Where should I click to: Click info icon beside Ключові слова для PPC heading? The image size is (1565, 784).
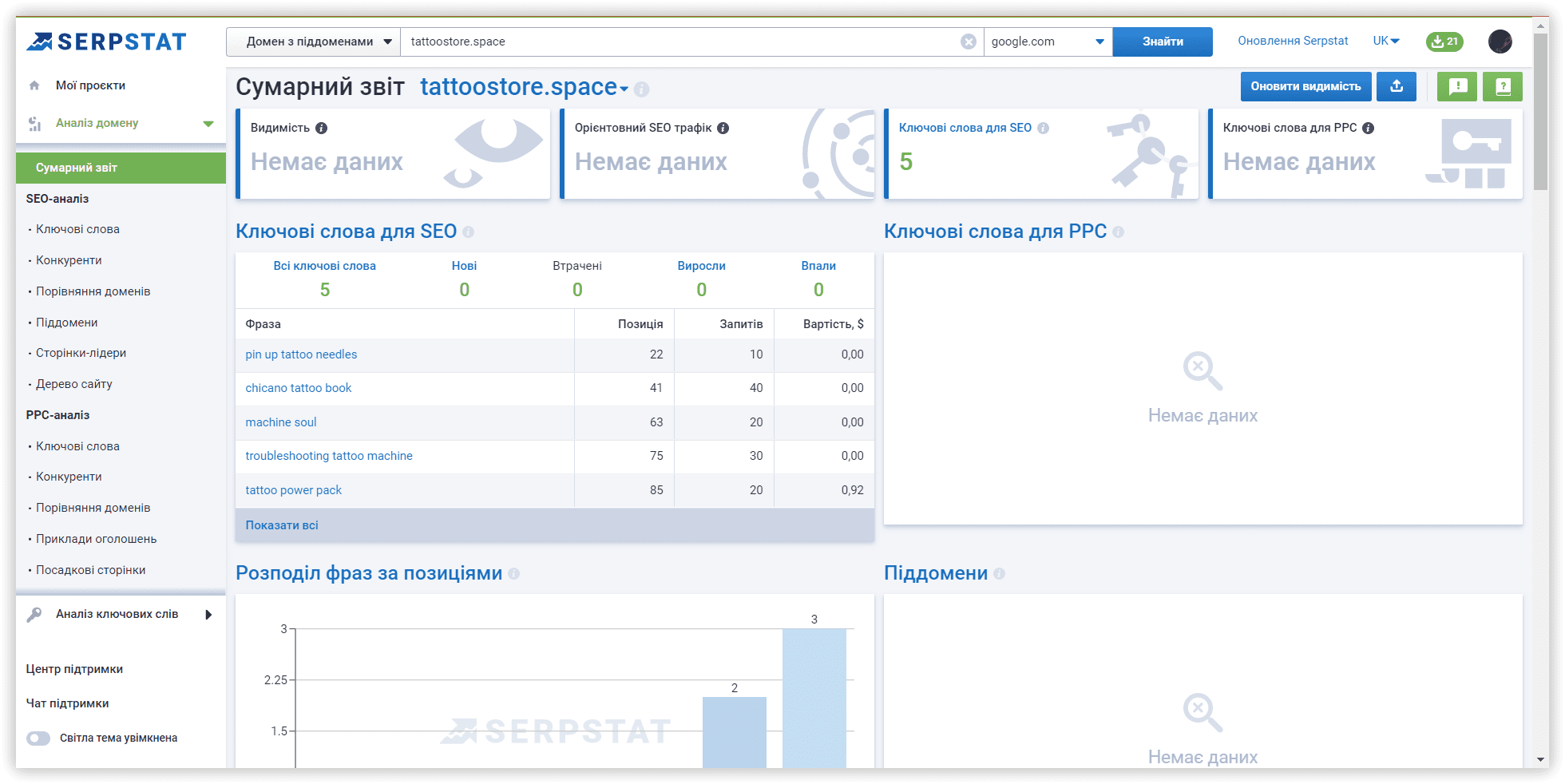tap(1118, 232)
